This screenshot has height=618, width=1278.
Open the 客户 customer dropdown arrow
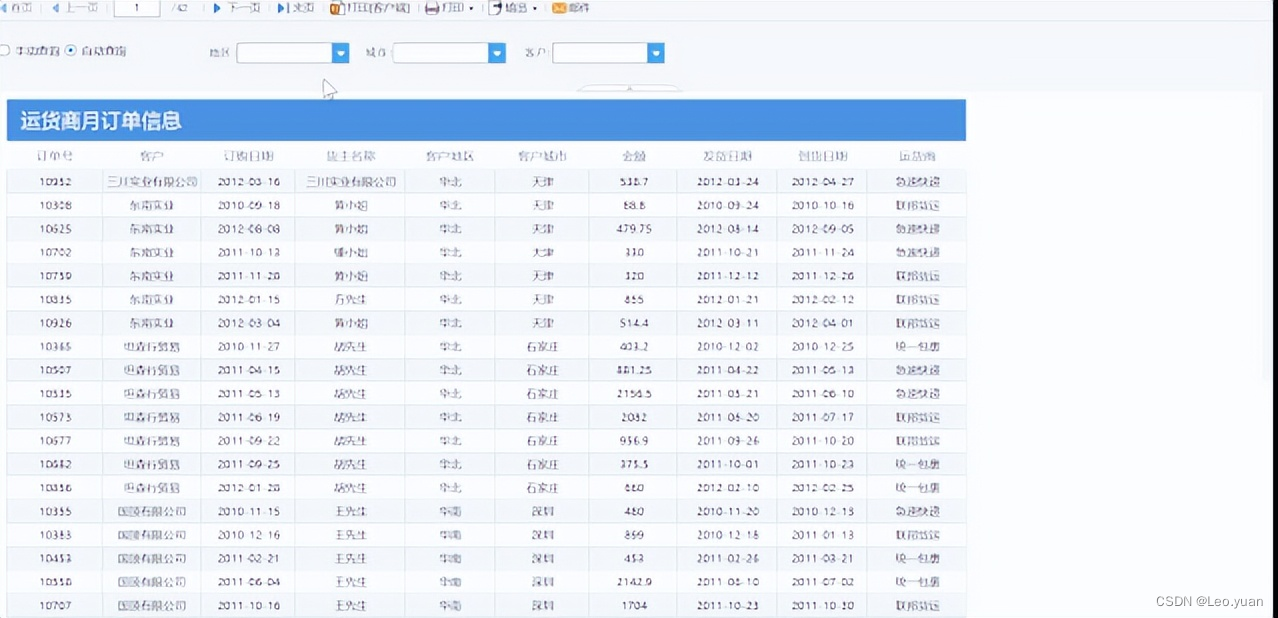pos(656,53)
